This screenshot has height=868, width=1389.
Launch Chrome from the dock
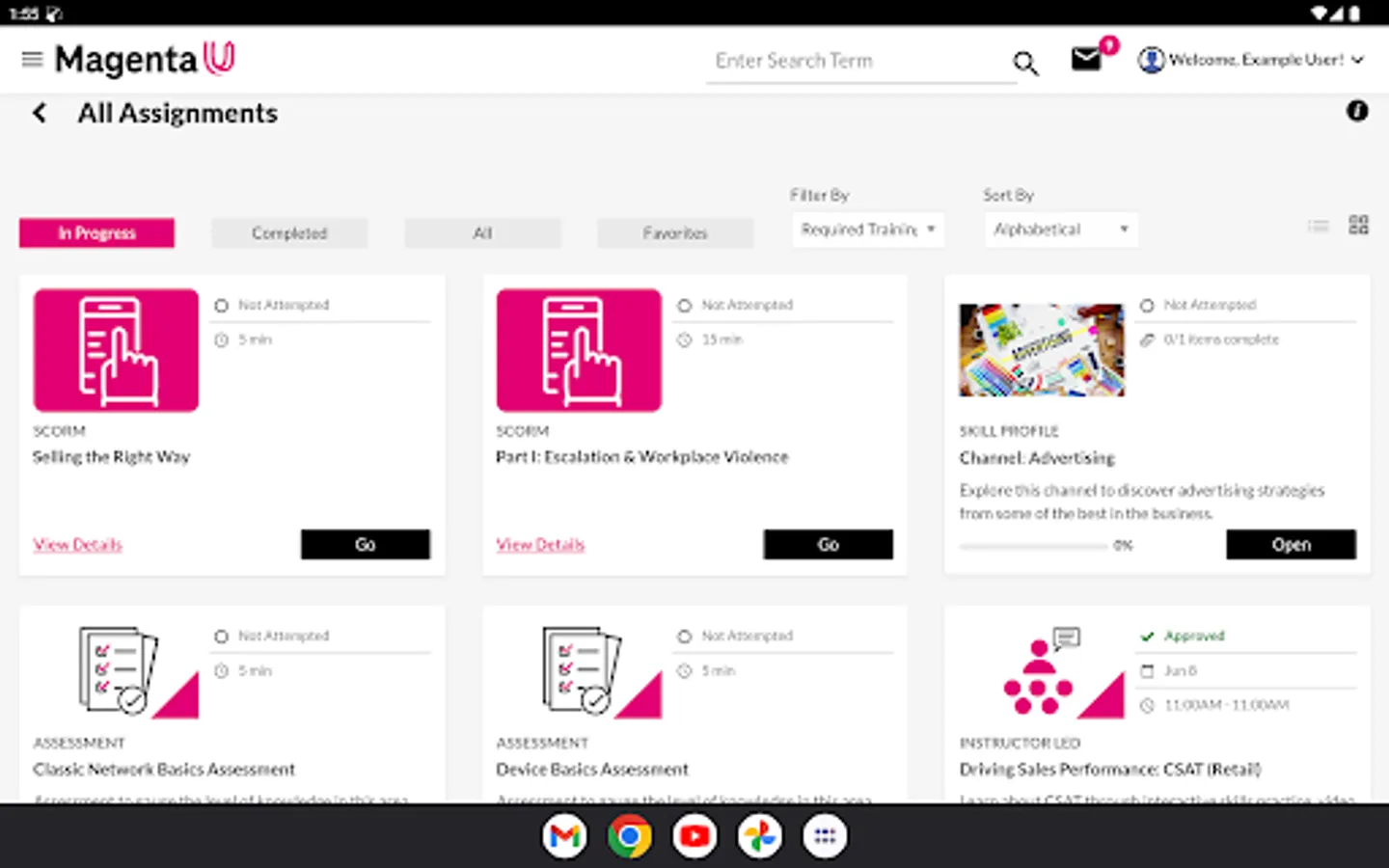629,836
